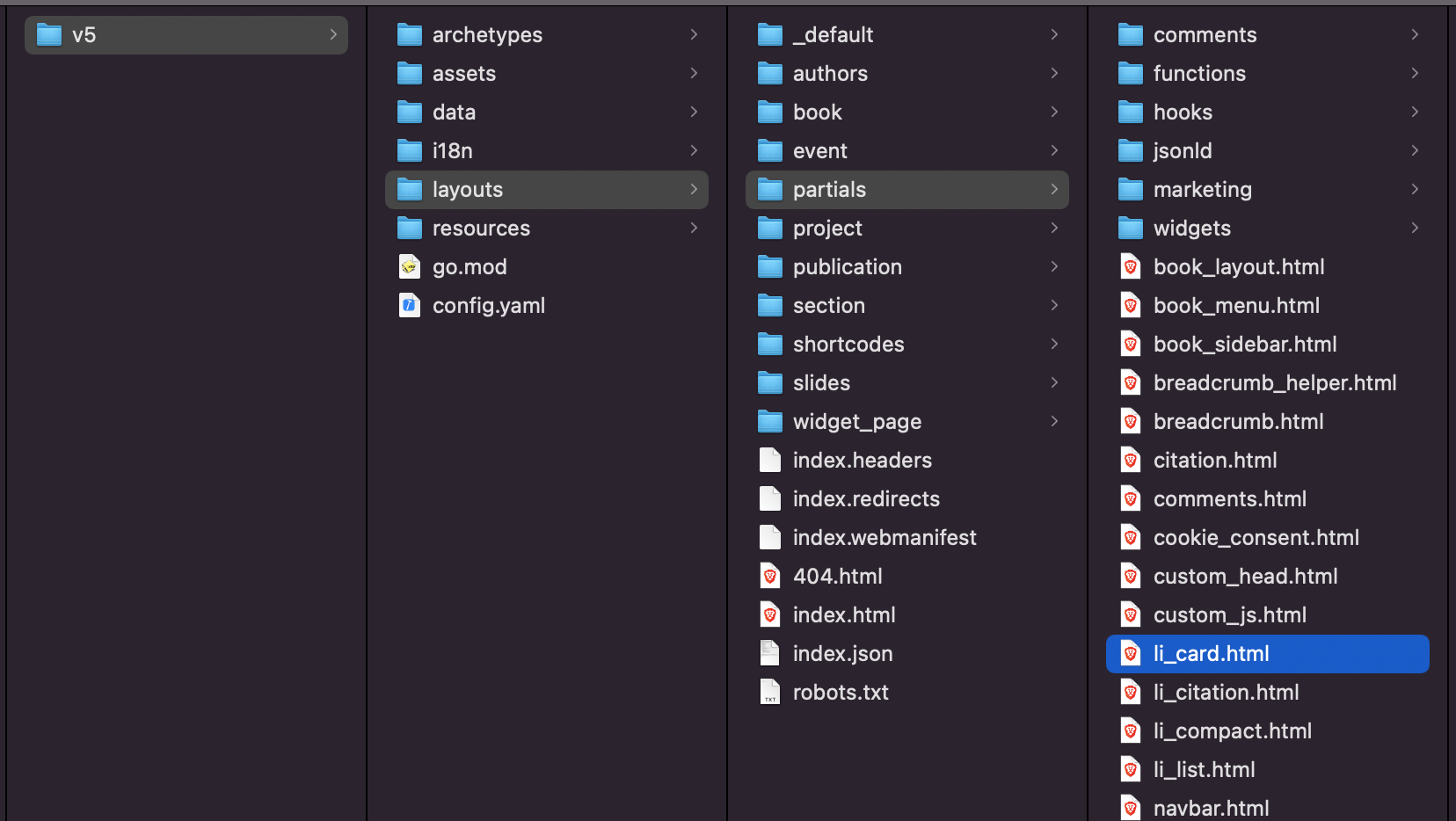Select the custom_js.html file name
The height and width of the screenshot is (821, 1456).
1230,615
